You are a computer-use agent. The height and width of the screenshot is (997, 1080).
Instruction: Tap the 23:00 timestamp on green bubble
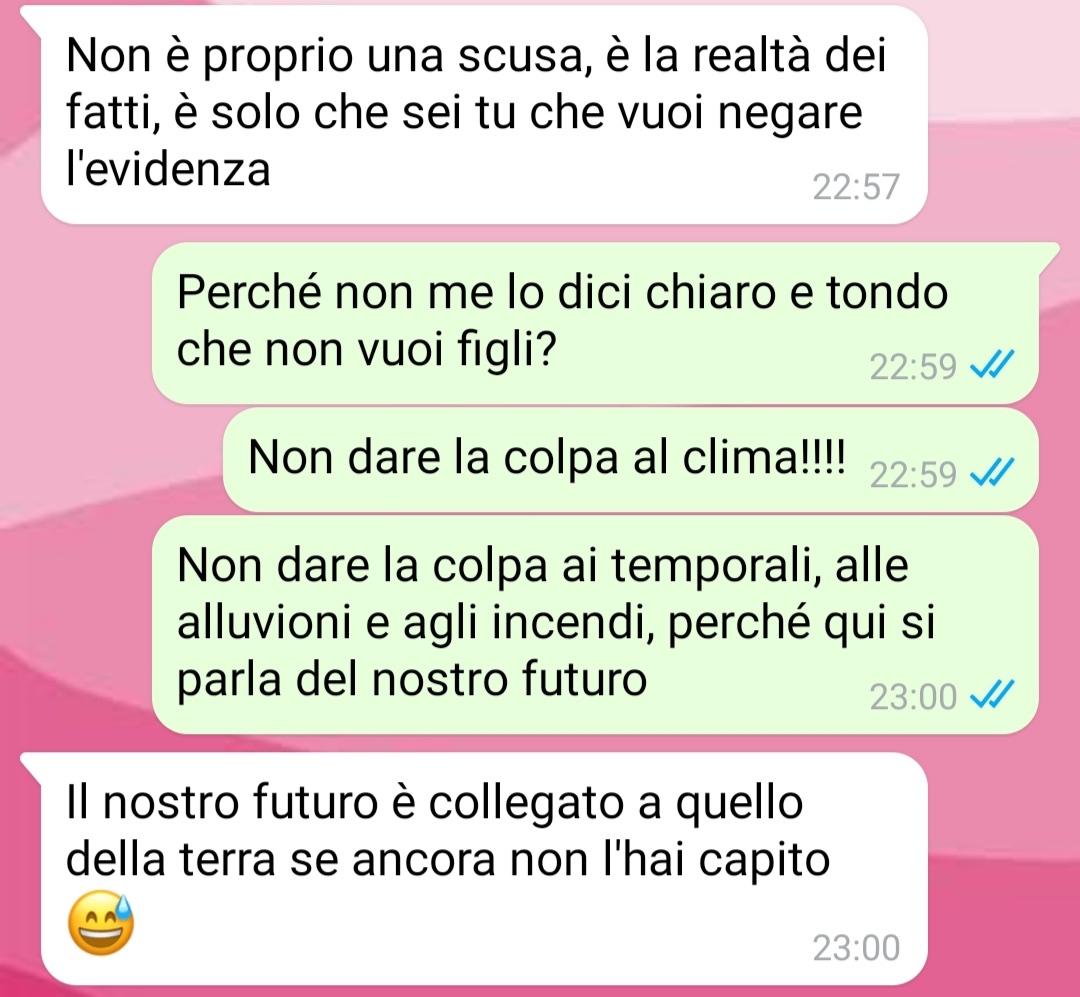pyautogui.click(x=913, y=697)
